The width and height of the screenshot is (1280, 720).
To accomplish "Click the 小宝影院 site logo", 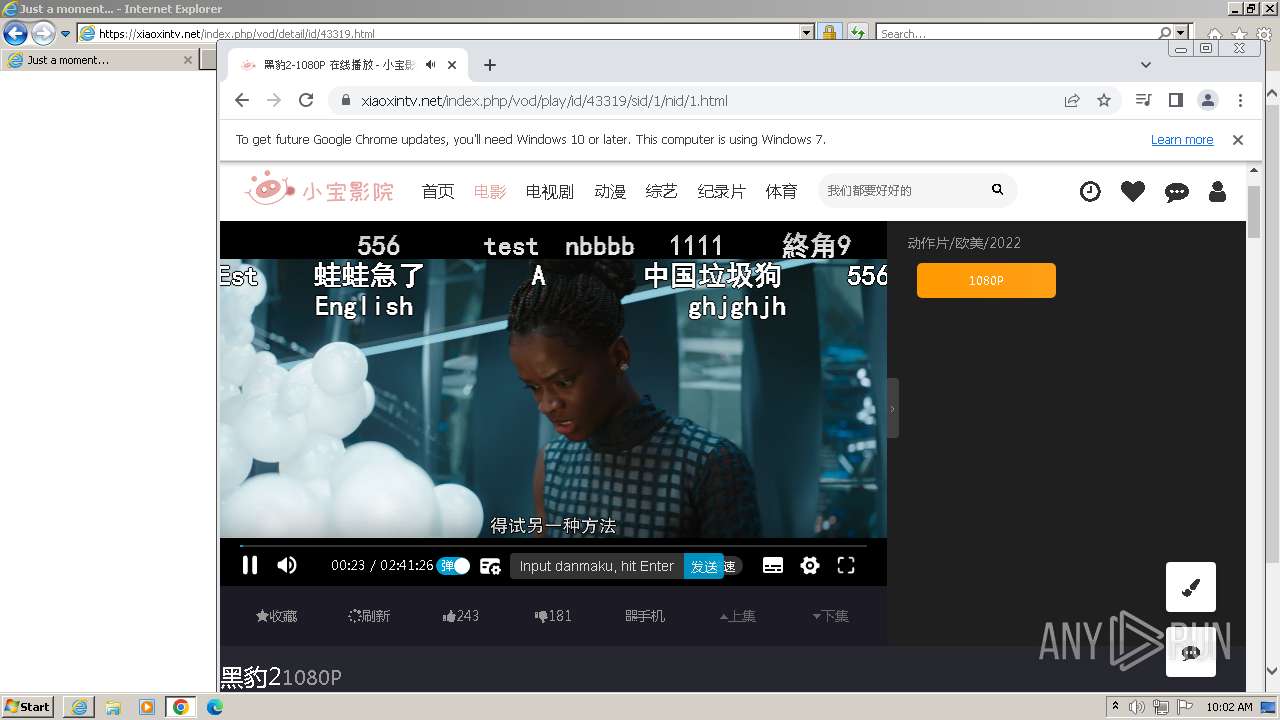I will pos(320,188).
